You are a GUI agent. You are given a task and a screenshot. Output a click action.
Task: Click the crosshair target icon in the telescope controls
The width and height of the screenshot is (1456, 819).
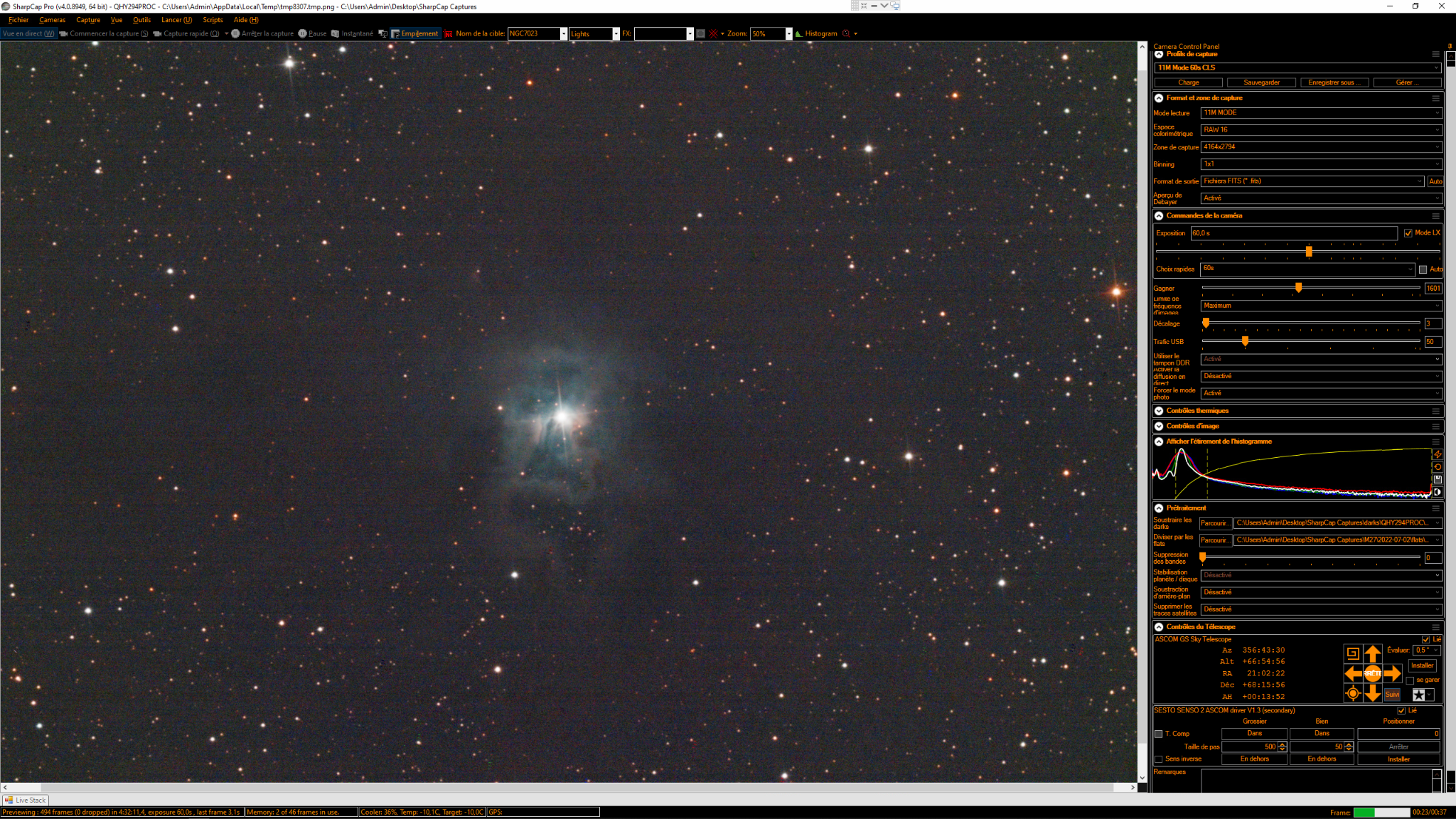[x=1353, y=694]
